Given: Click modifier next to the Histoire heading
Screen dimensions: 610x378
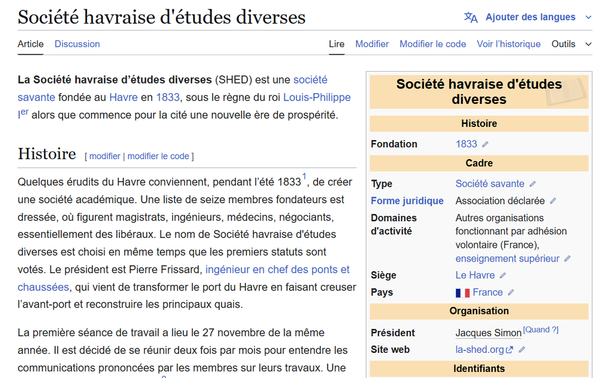Looking at the screenshot, I should 105,156.
